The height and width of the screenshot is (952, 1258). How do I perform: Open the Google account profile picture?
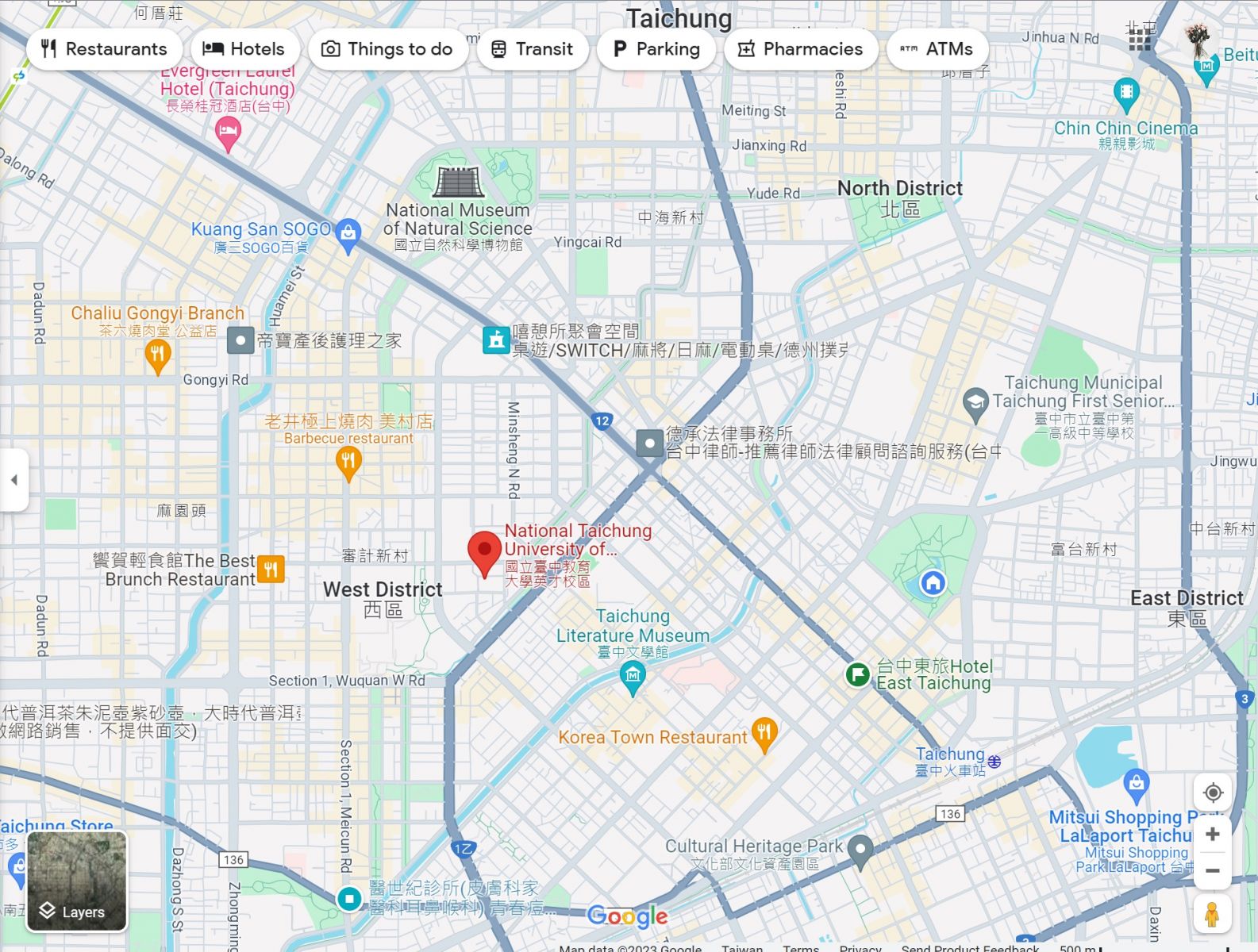1198,39
